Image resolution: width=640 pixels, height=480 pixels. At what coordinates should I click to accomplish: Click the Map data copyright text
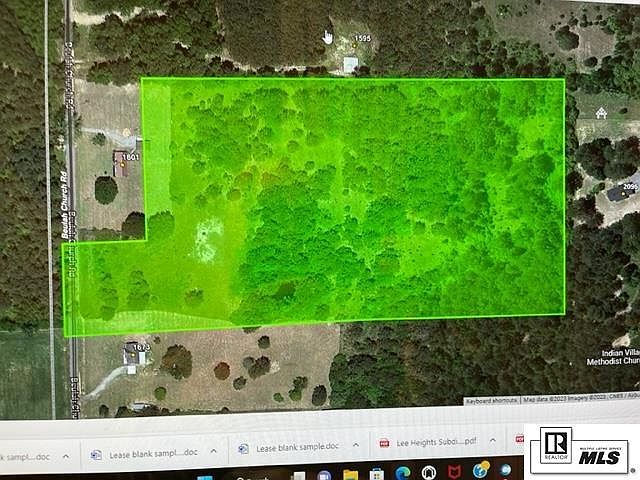pos(581,398)
